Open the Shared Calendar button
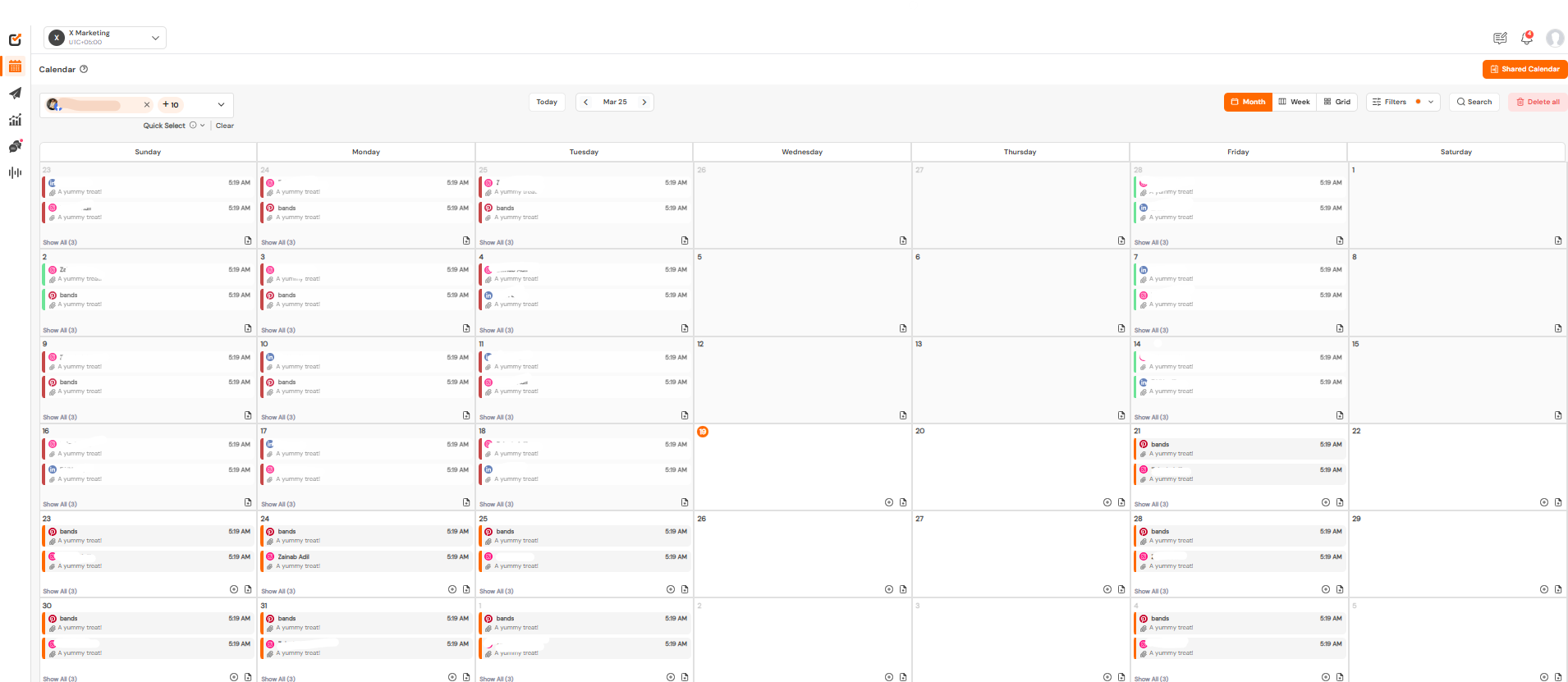Image resolution: width=1568 pixels, height=682 pixels. (x=1524, y=69)
